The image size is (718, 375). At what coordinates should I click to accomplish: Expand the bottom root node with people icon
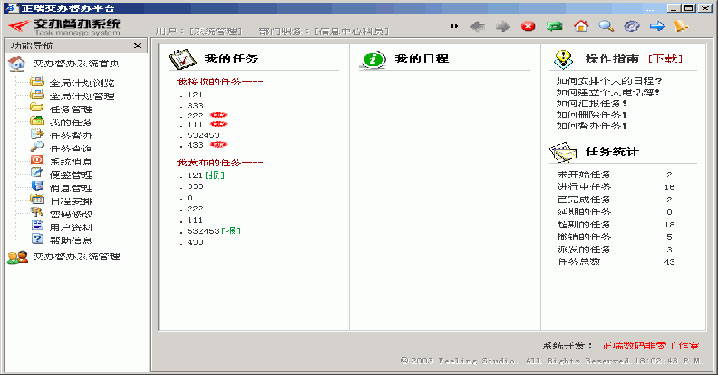coord(76,256)
